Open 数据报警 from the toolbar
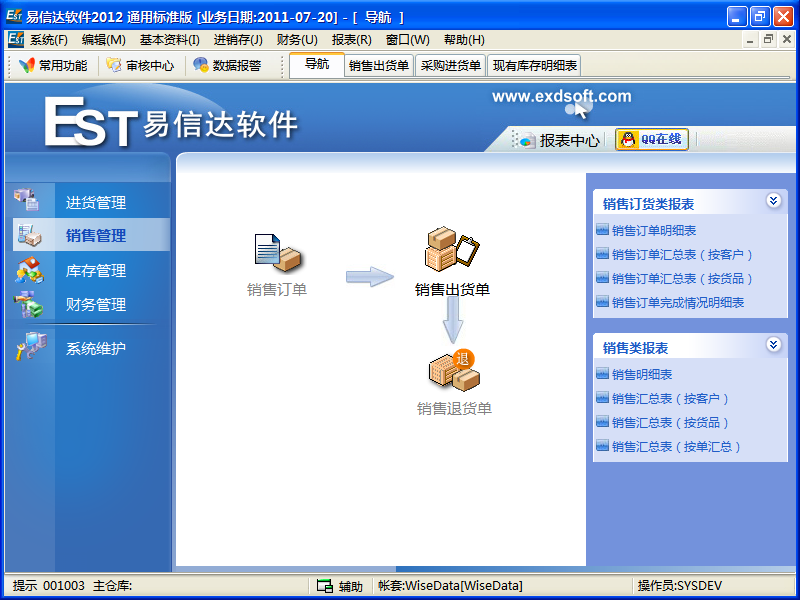Image resolution: width=800 pixels, height=600 pixels. [x=227, y=66]
